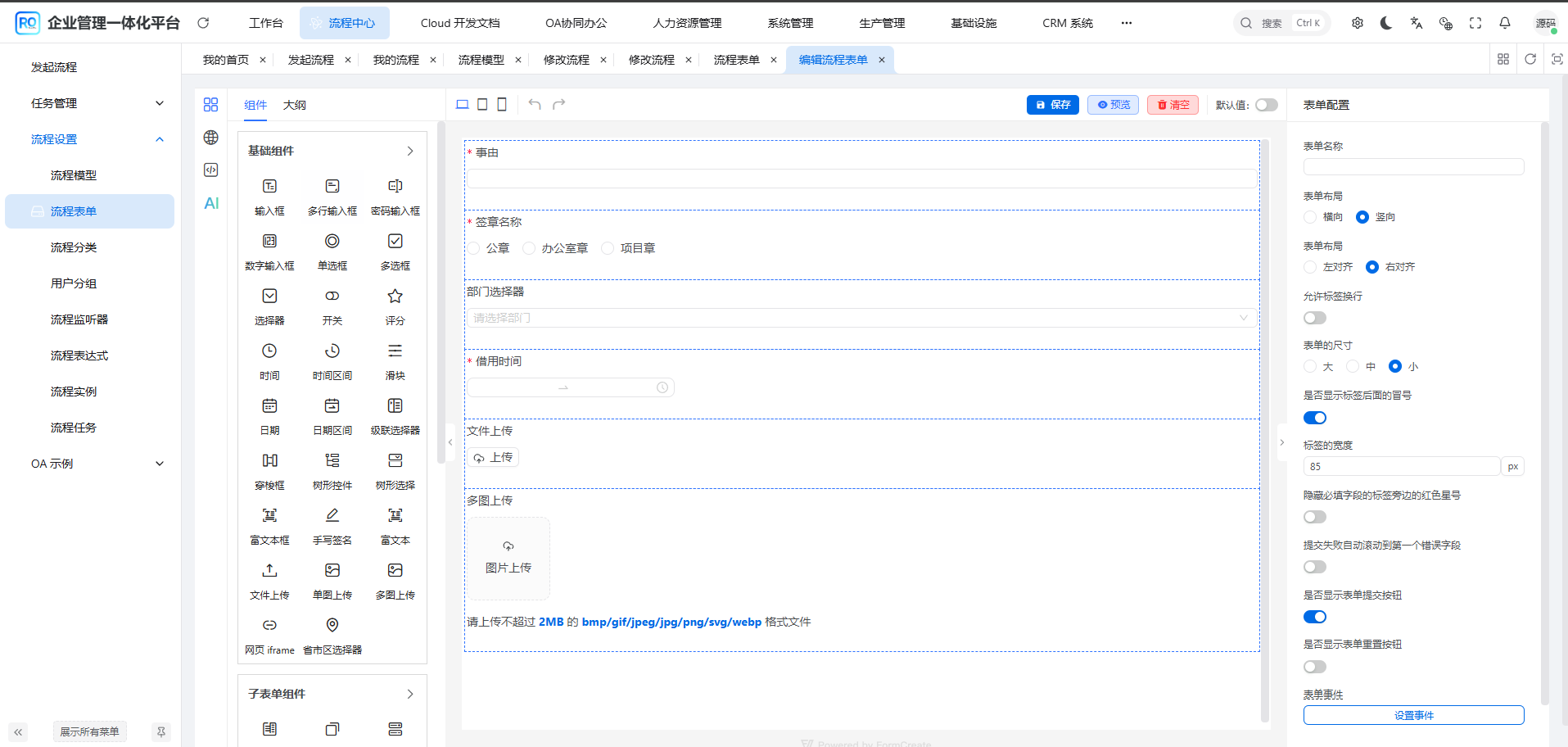
Task: Click the notification bell icon
Action: [x=1504, y=23]
